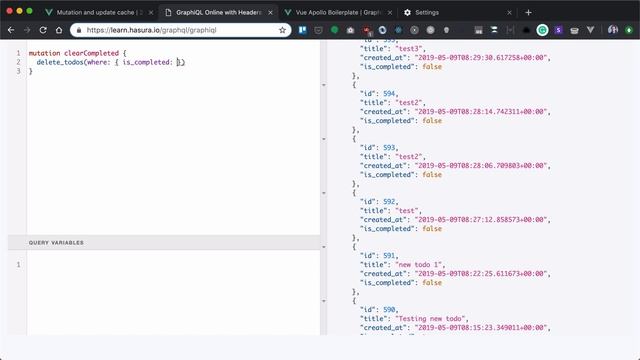Open the Pocket extension icon
Viewport: 640px width, 360px height.
coord(318,30)
